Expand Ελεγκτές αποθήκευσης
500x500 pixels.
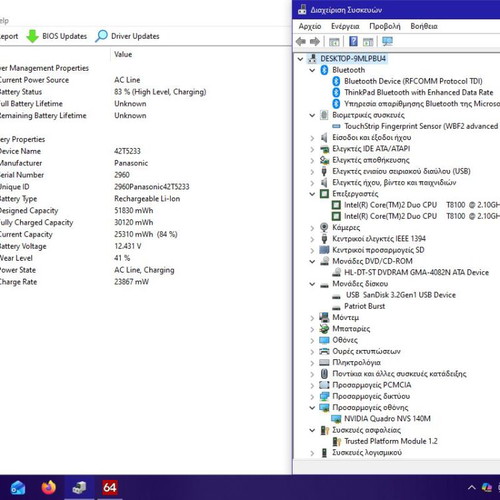coord(312,160)
